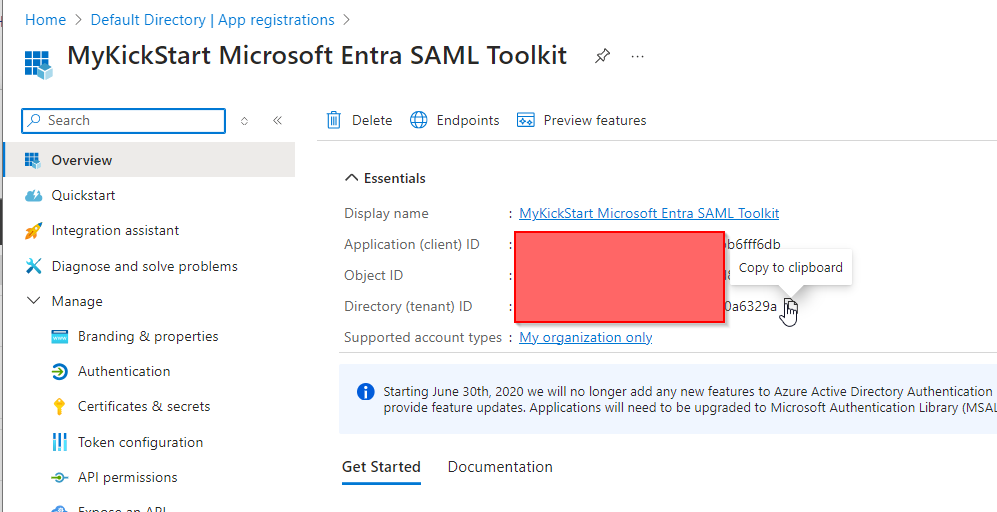Open the MyKickStart display name link
This screenshot has height=512, width=997.
coord(649,213)
